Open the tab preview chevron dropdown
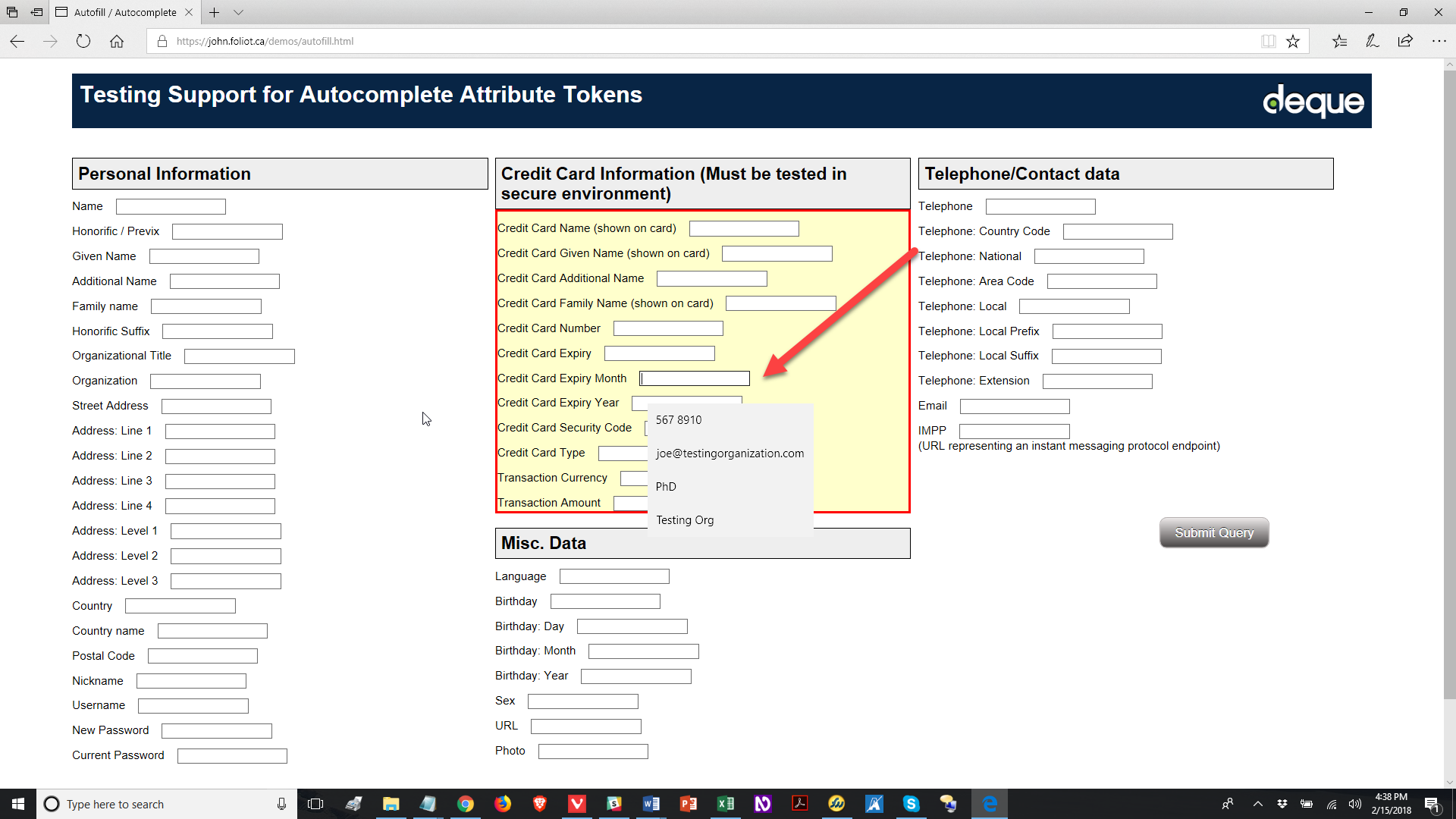Viewport: 1456px width, 819px height. pos(238,12)
